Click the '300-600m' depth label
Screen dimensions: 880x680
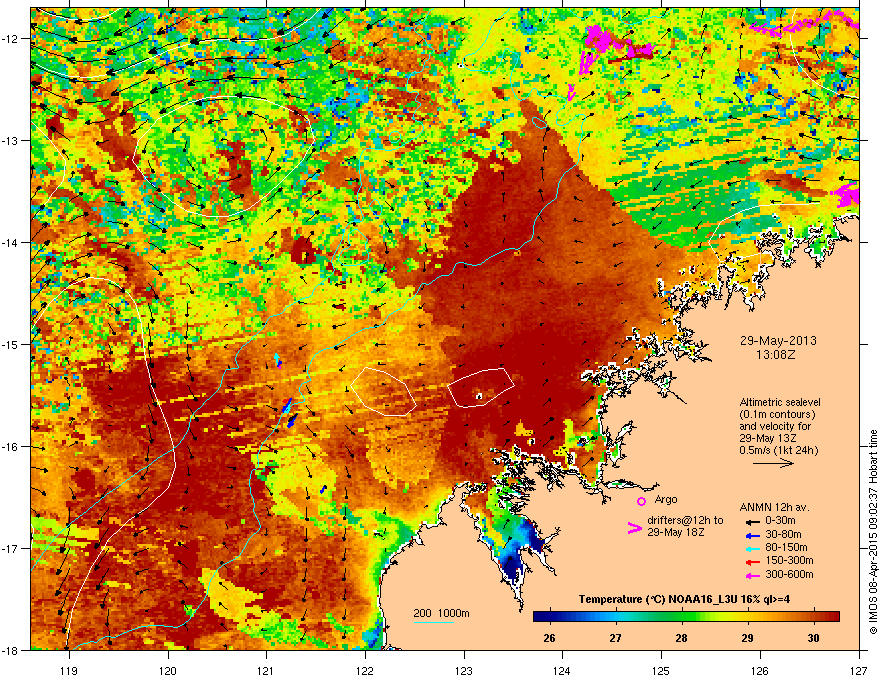coord(789,575)
